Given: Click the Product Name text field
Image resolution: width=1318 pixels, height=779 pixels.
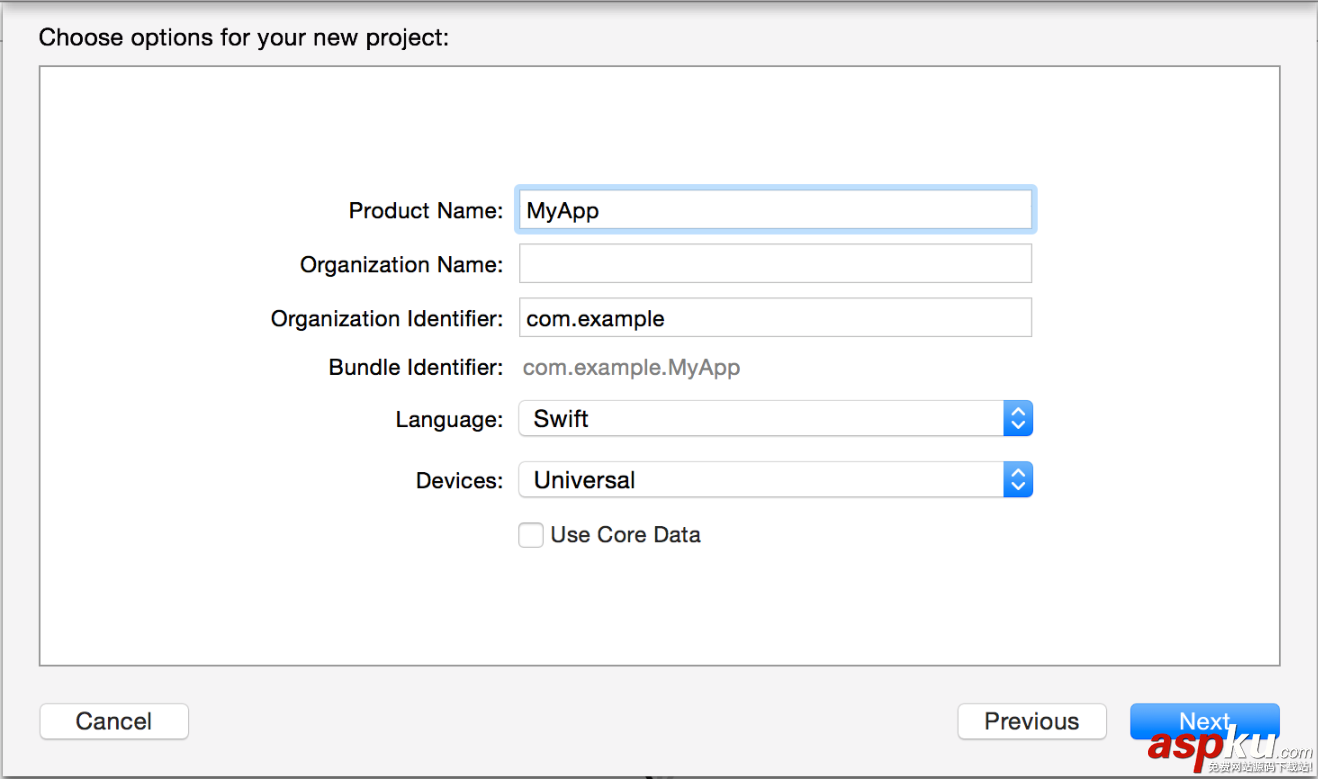Looking at the screenshot, I should [775, 211].
